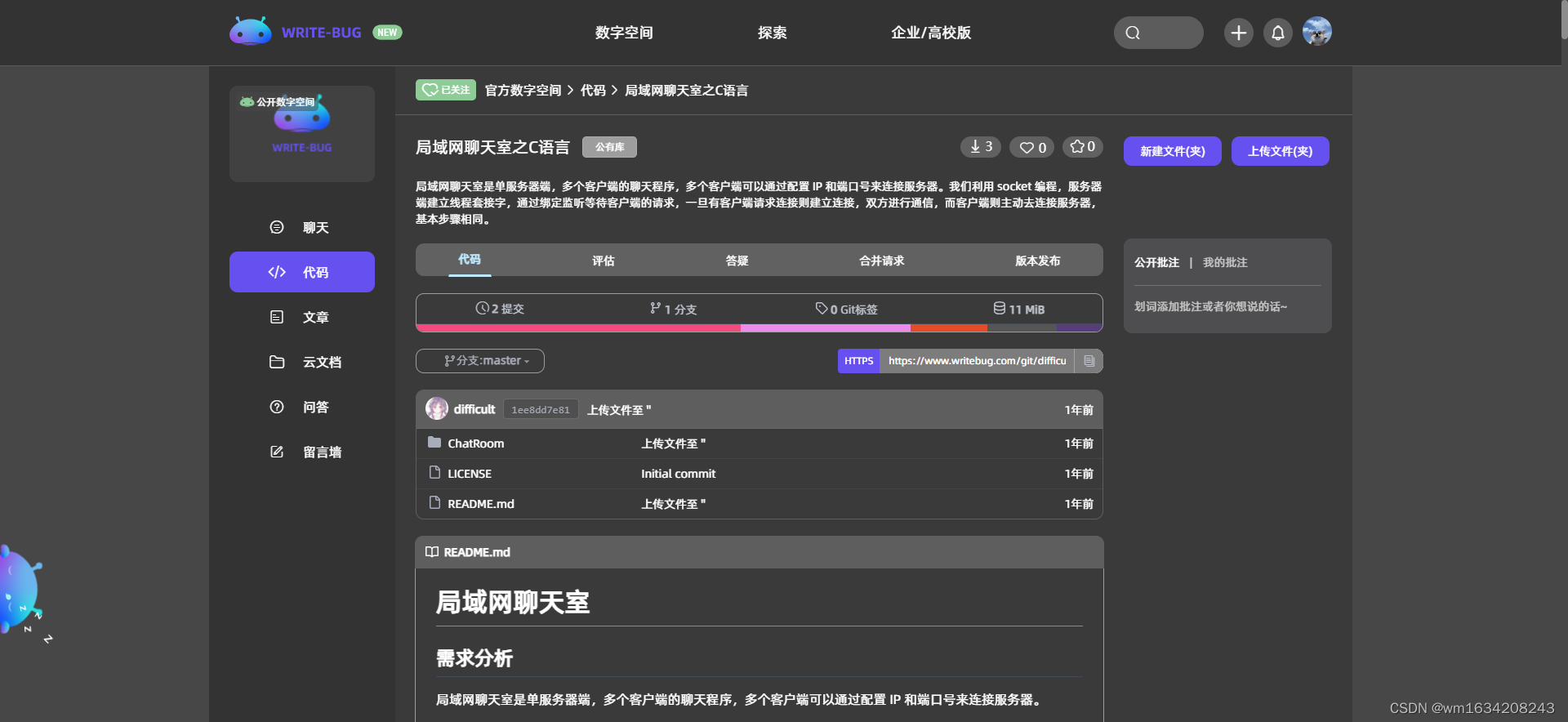The width and height of the screenshot is (1568, 722).
Task: View the 1 分支 branches
Action: [x=673, y=309]
